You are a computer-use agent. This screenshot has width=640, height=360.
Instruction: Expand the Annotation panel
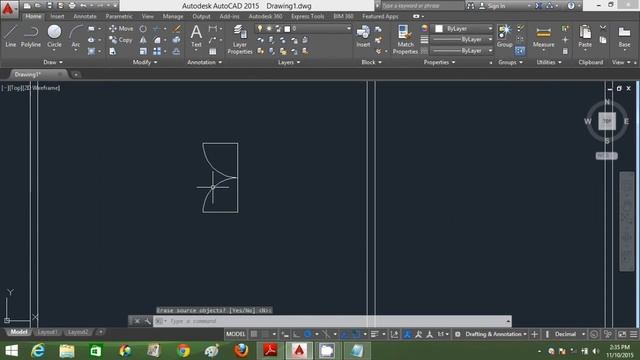204,62
